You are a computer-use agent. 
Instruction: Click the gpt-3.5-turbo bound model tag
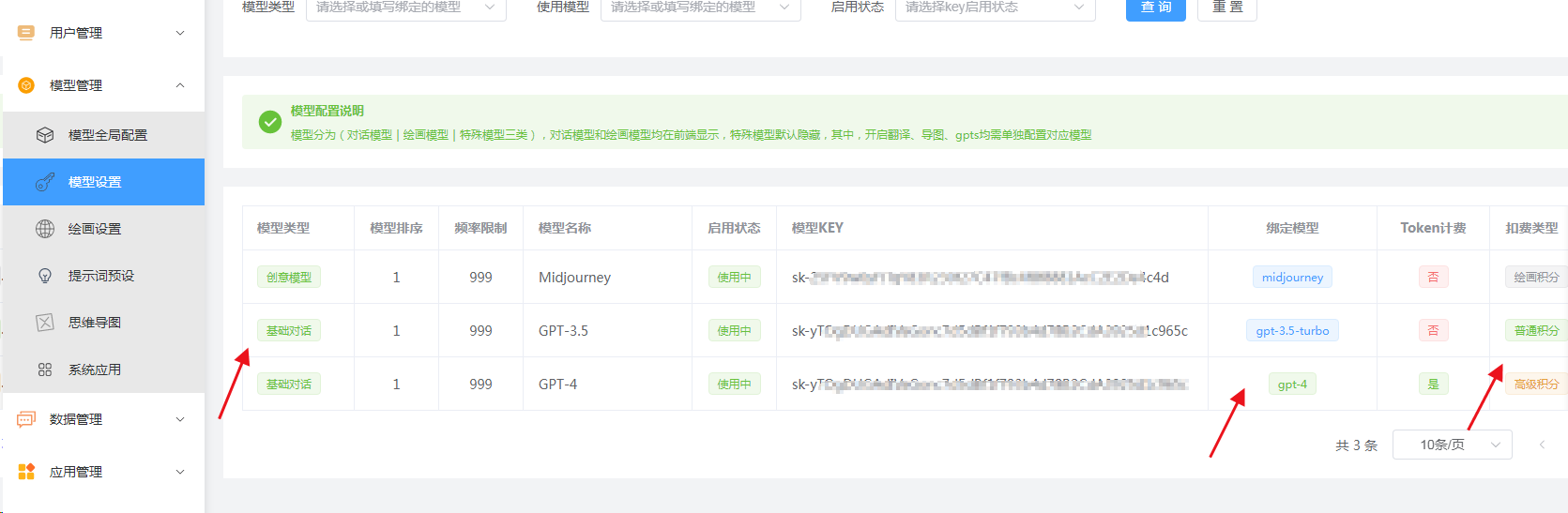click(1292, 331)
